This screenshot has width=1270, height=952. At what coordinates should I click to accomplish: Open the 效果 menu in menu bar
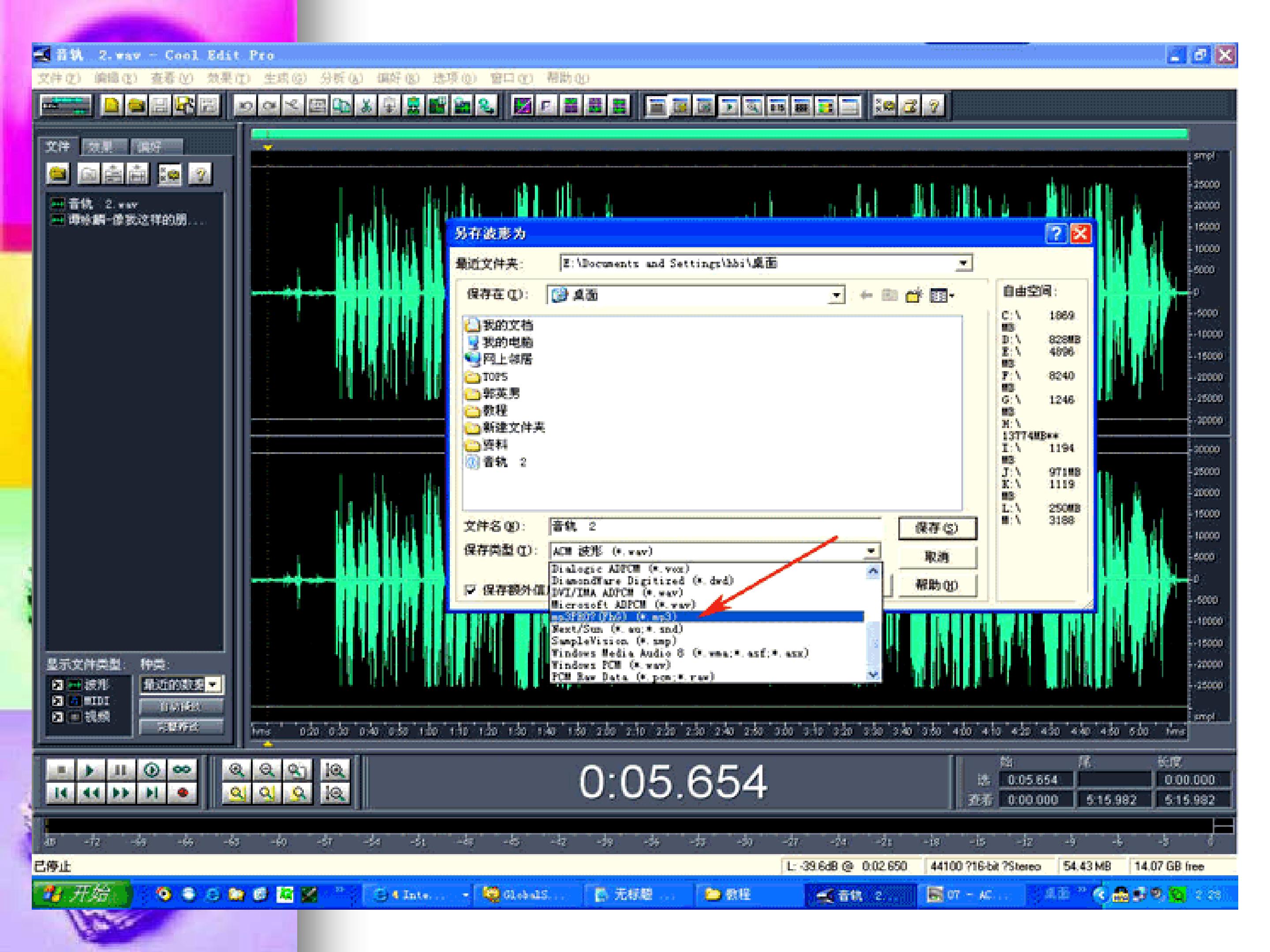coord(228,78)
